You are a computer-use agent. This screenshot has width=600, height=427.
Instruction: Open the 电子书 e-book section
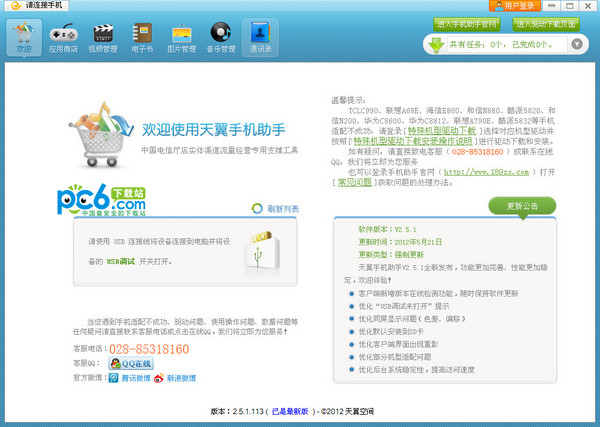tap(142, 38)
